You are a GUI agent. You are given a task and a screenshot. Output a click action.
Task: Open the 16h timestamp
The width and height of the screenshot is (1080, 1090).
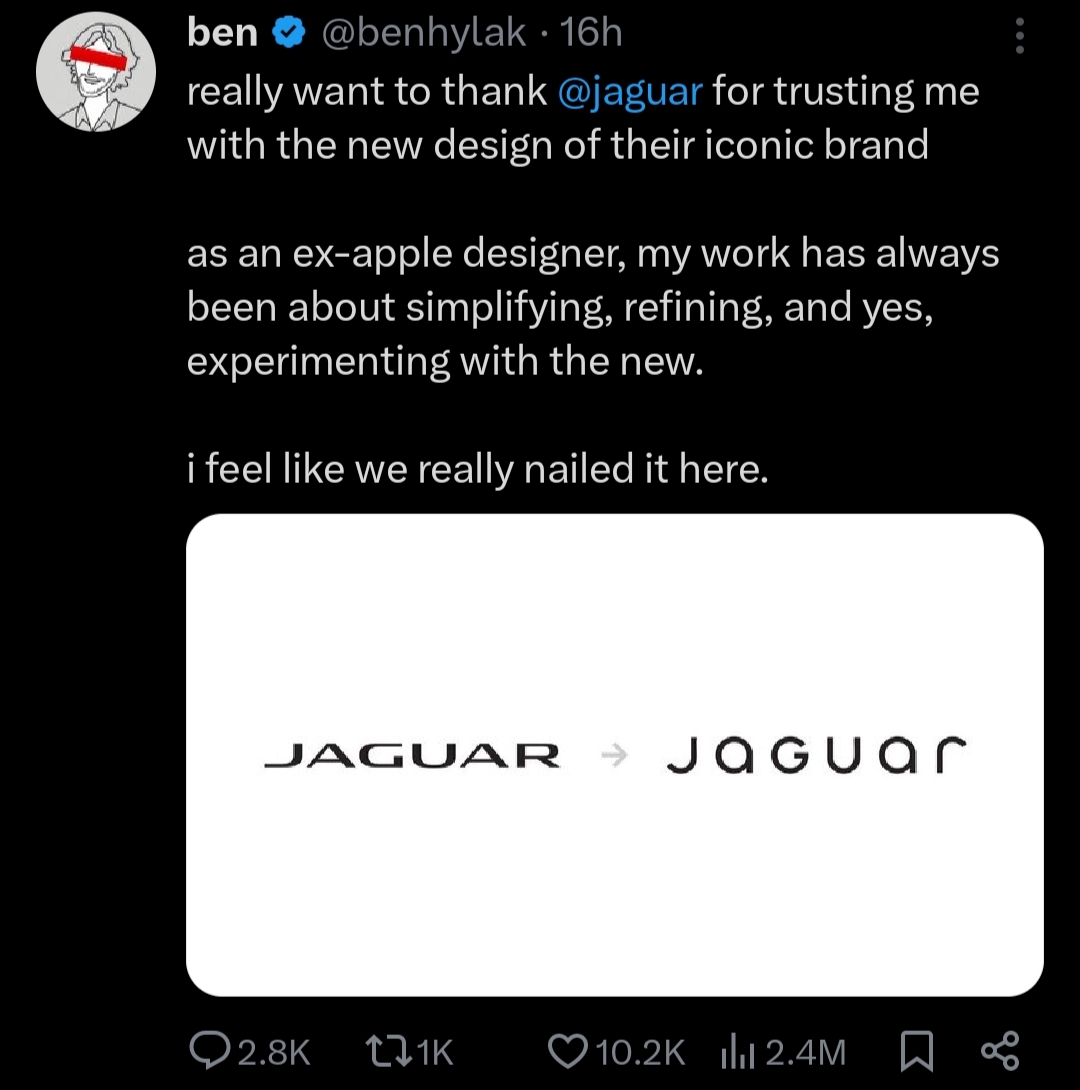pyautogui.click(x=591, y=34)
